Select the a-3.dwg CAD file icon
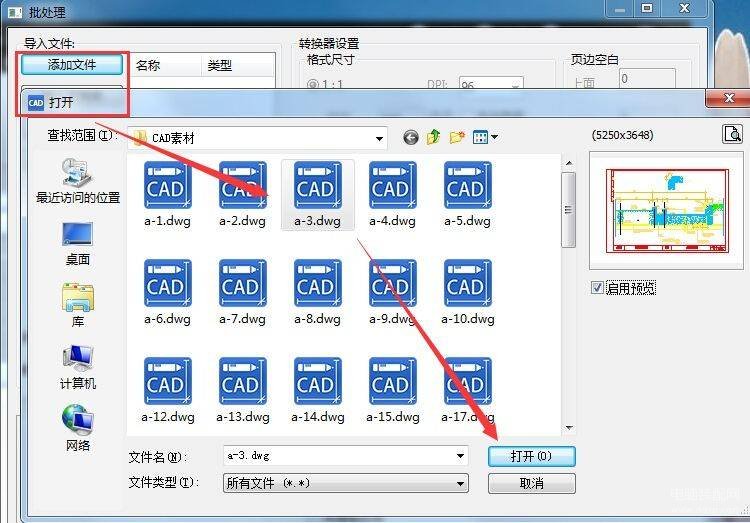 (318, 185)
